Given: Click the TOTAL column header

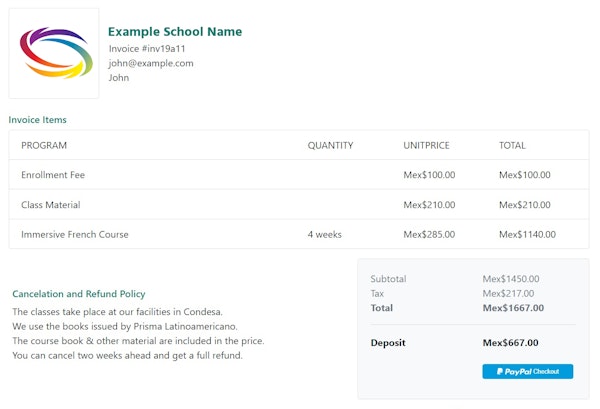Looking at the screenshot, I should tap(512, 145).
